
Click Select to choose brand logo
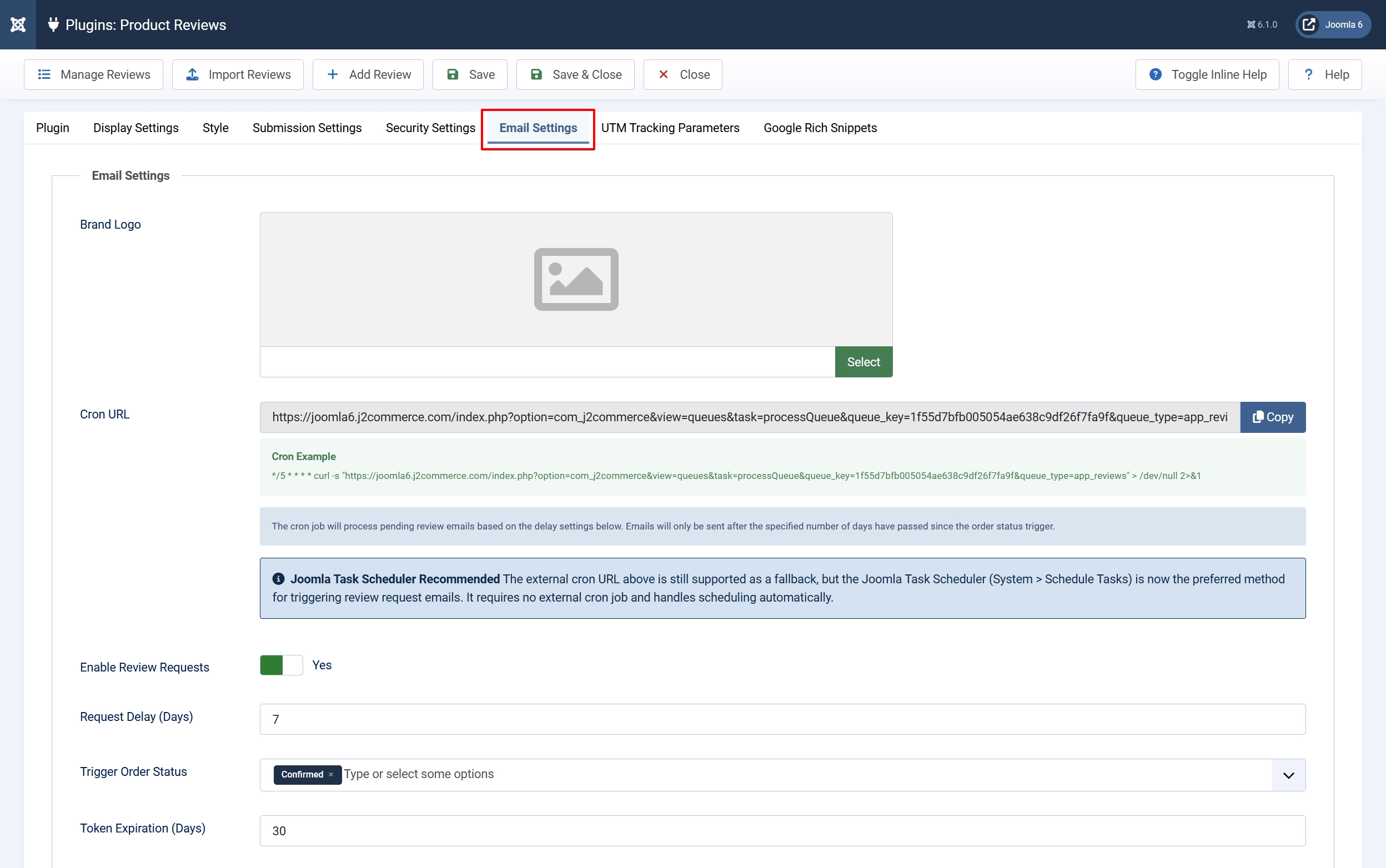click(863, 362)
